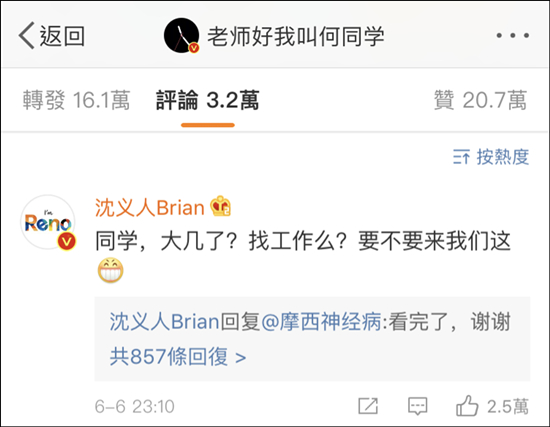The width and height of the screenshot is (550, 427).
Task: Tap the Reno avatar of 沈义人Brian
Action: click(x=48, y=222)
